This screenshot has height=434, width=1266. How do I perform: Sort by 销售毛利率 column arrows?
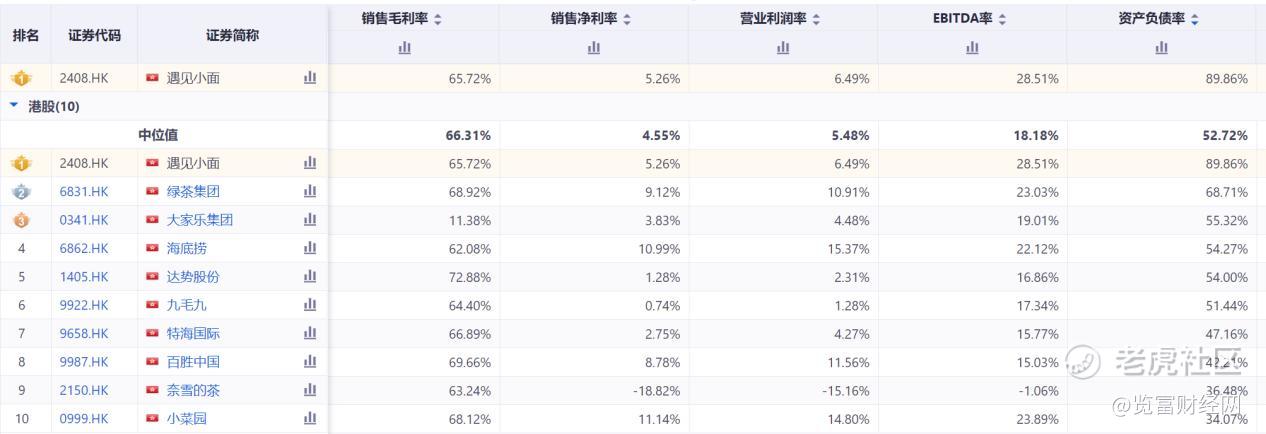[438, 19]
